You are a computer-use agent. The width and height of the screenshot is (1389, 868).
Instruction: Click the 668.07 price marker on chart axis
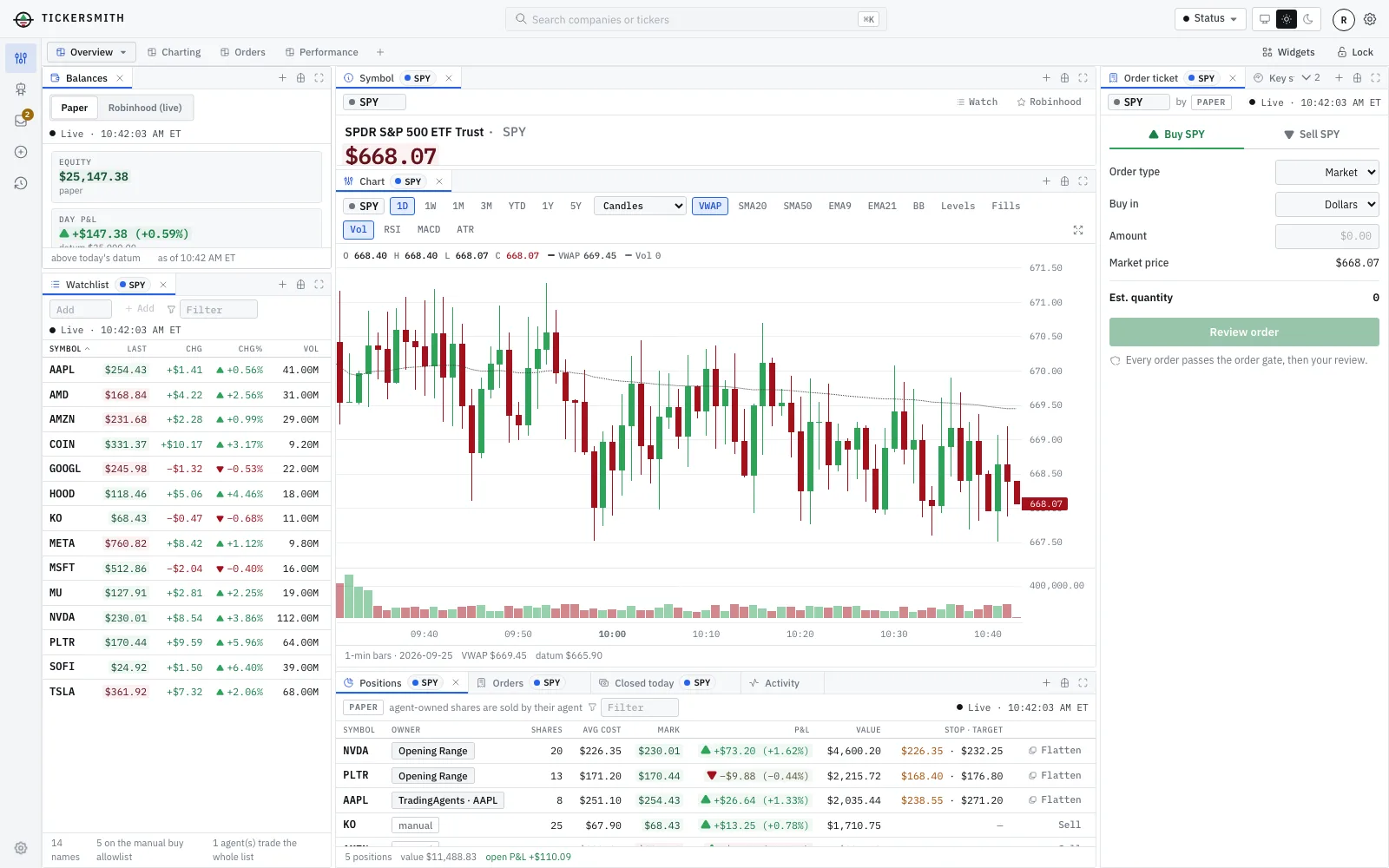pos(1045,504)
